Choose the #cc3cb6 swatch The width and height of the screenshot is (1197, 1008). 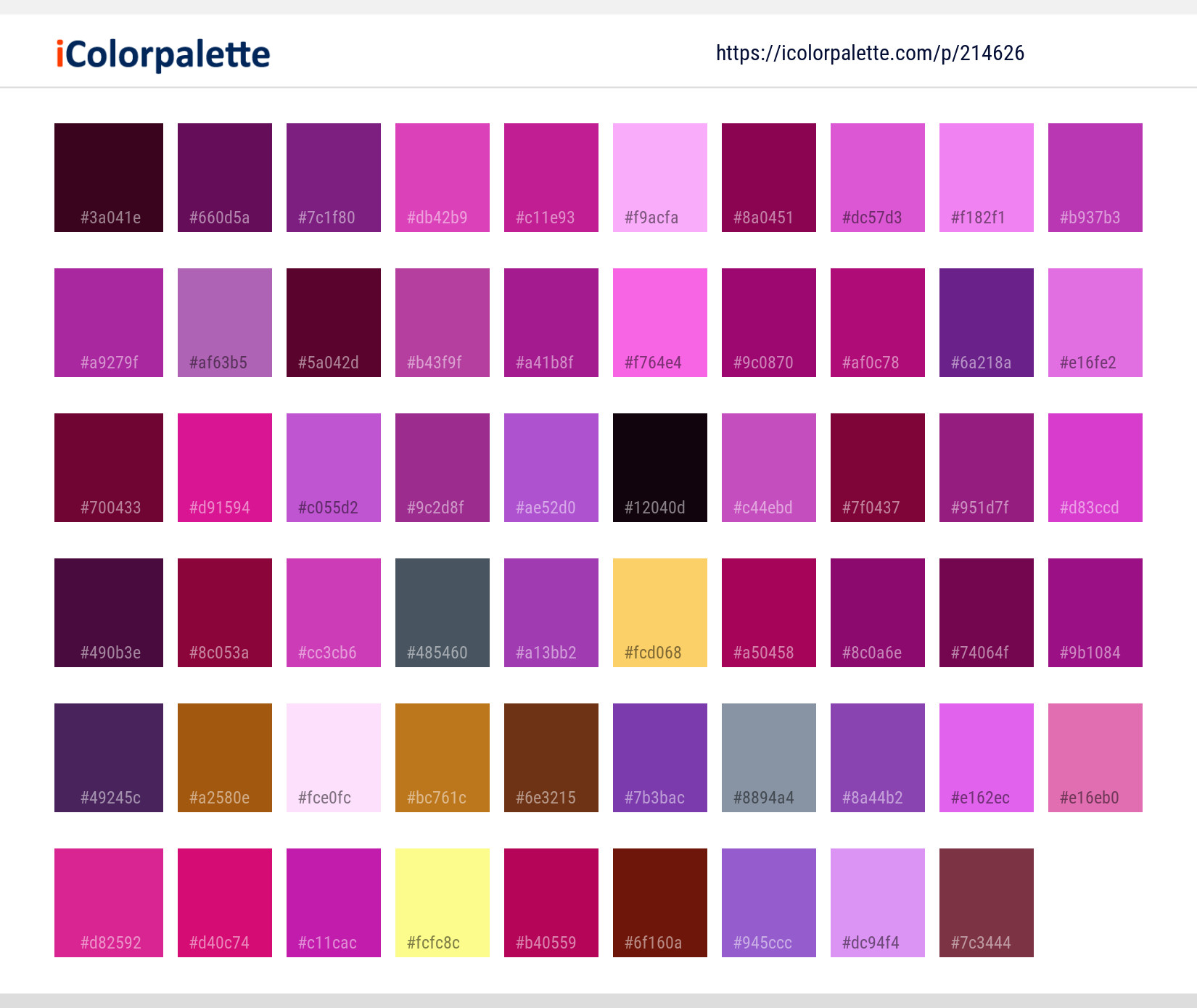coord(334,613)
